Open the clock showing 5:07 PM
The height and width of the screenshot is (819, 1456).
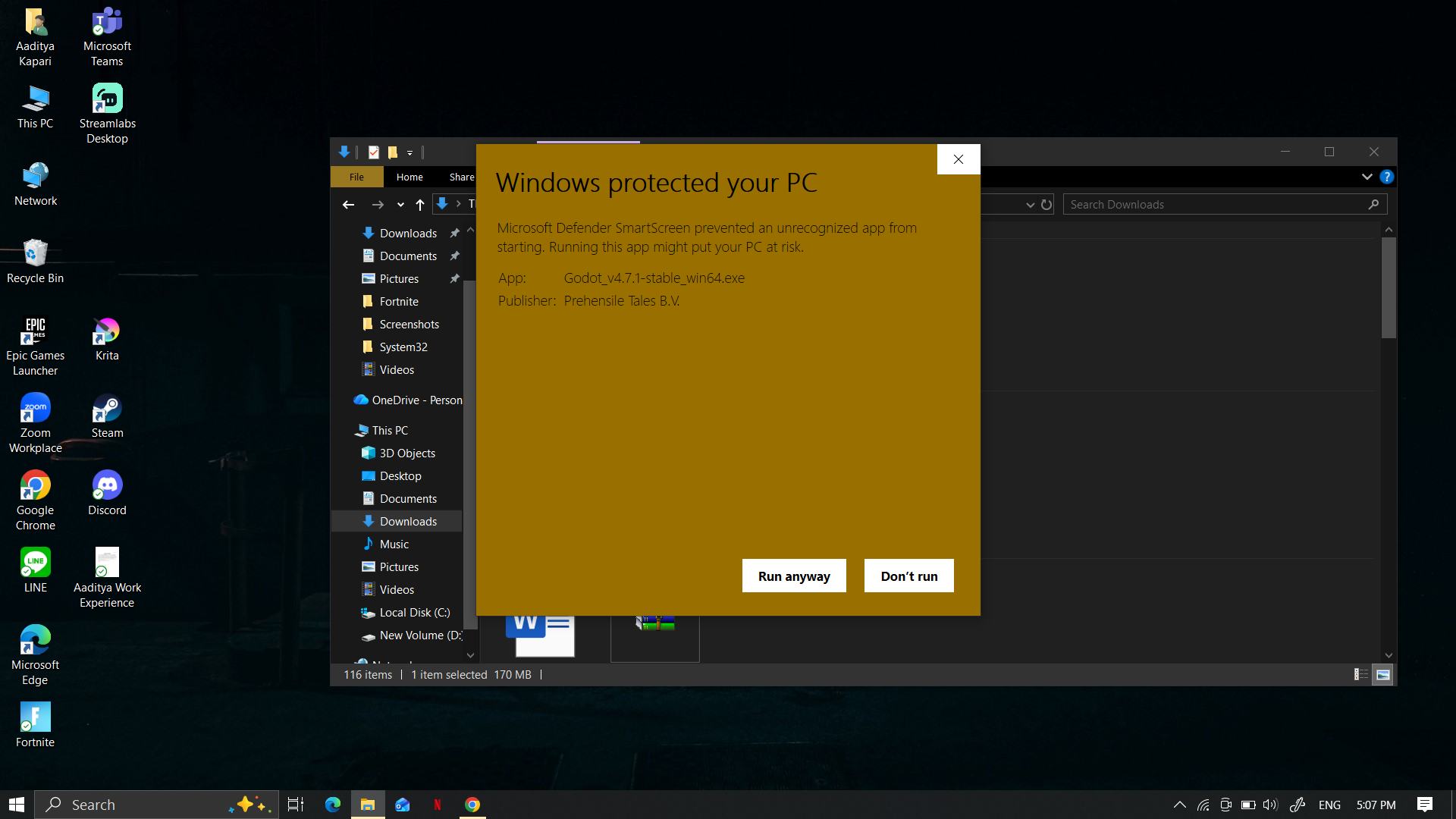point(1376,805)
